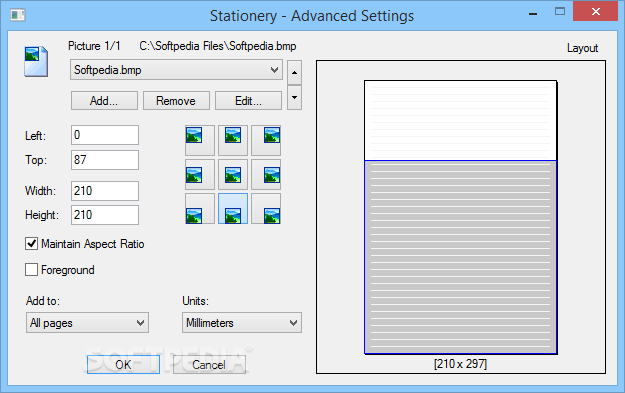Minimize the Stationery window

click(x=533, y=14)
